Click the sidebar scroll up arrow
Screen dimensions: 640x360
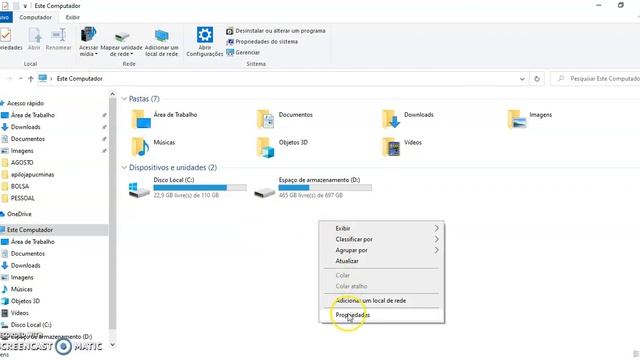click(x=113, y=94)
